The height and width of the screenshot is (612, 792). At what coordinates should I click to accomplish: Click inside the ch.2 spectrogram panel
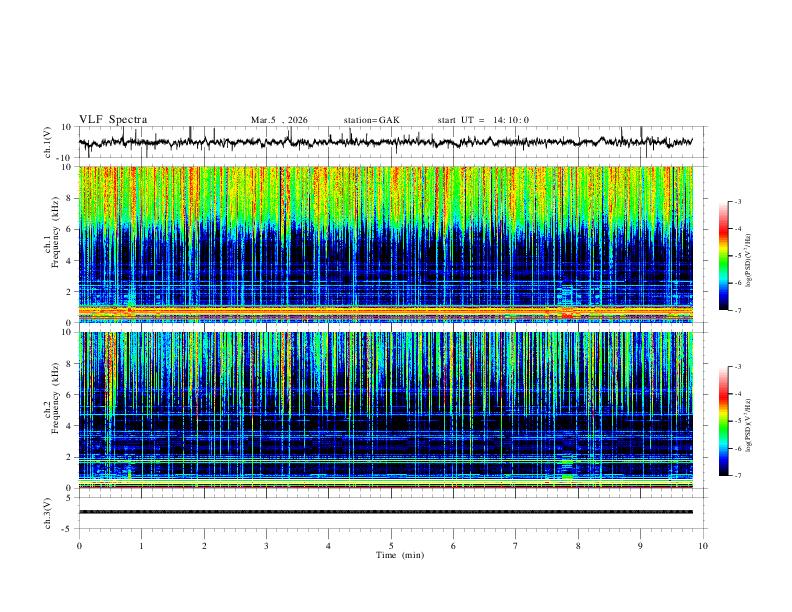coord(385,410)
